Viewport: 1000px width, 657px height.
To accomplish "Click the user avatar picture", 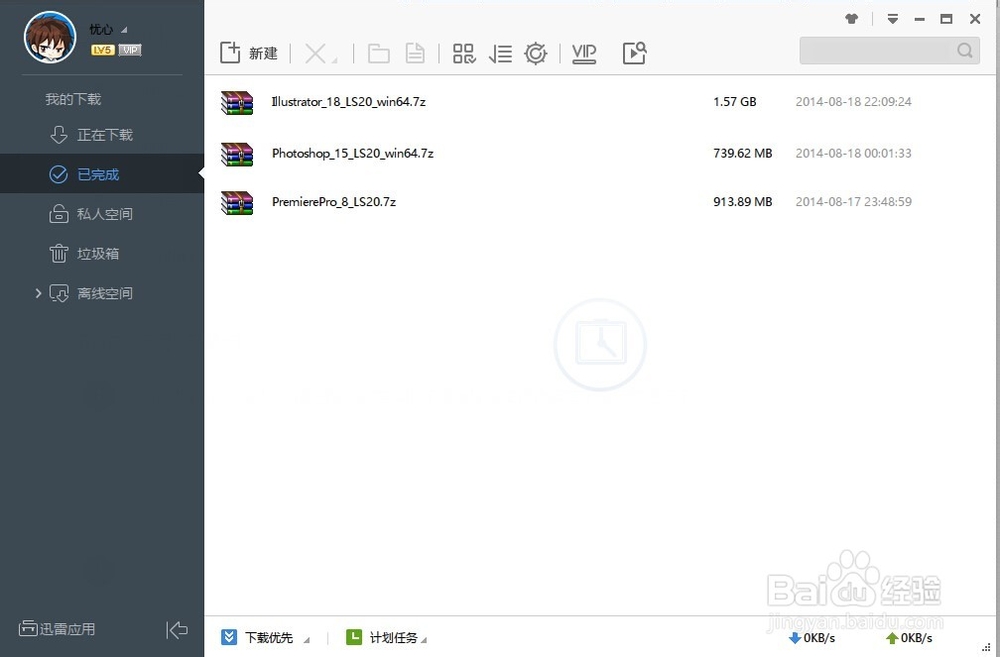I will (x=50, y=38).
